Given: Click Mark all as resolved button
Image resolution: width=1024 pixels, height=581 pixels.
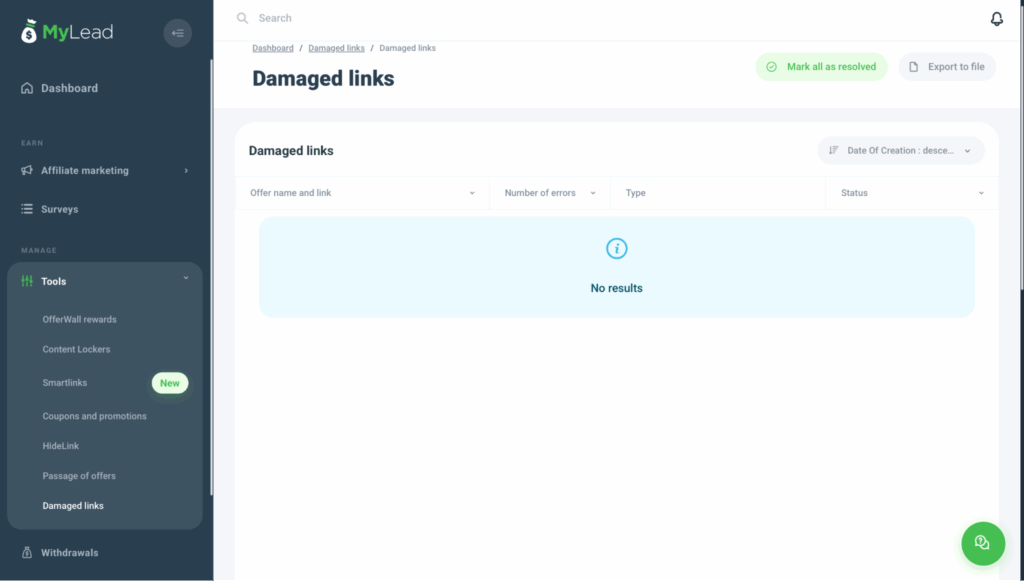Looking at the screenshot, I should [821, 67].
